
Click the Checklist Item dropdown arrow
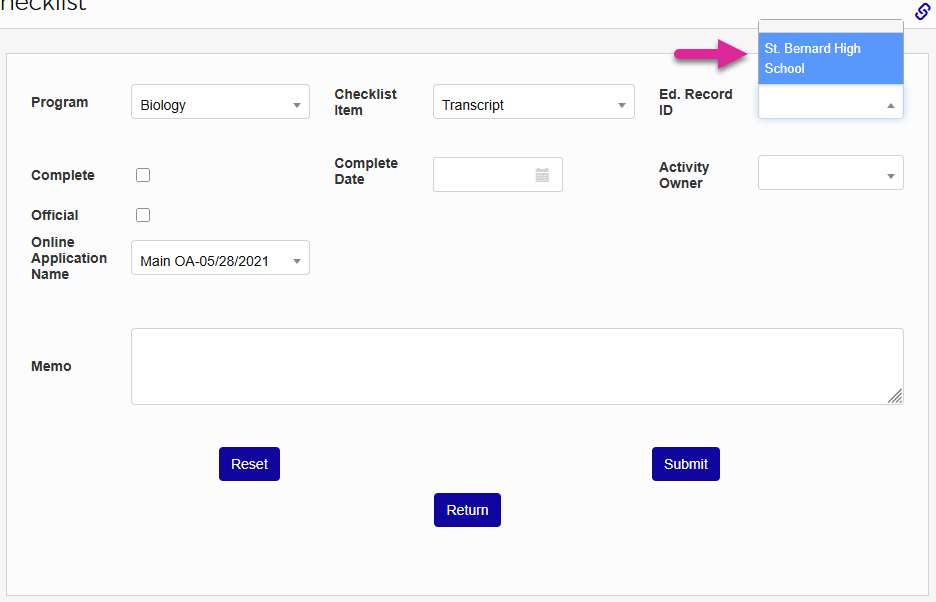[x=621, y=106]
